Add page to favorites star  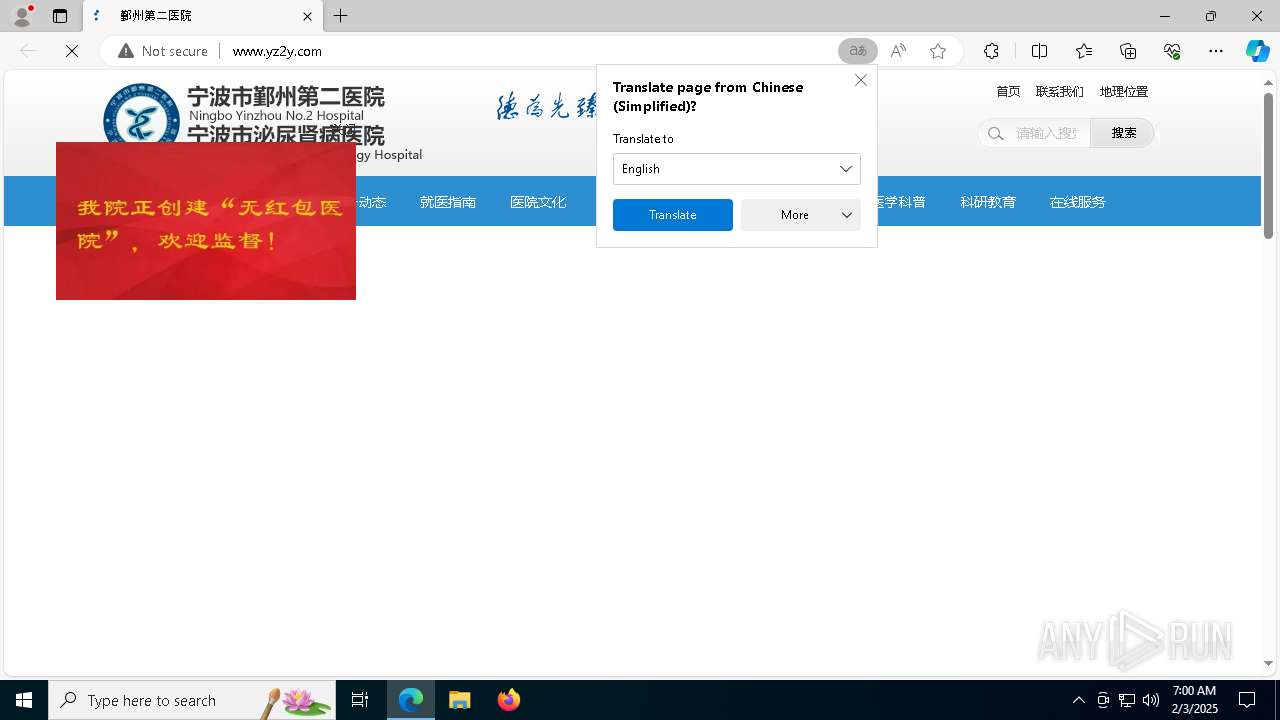coord(938,51)
